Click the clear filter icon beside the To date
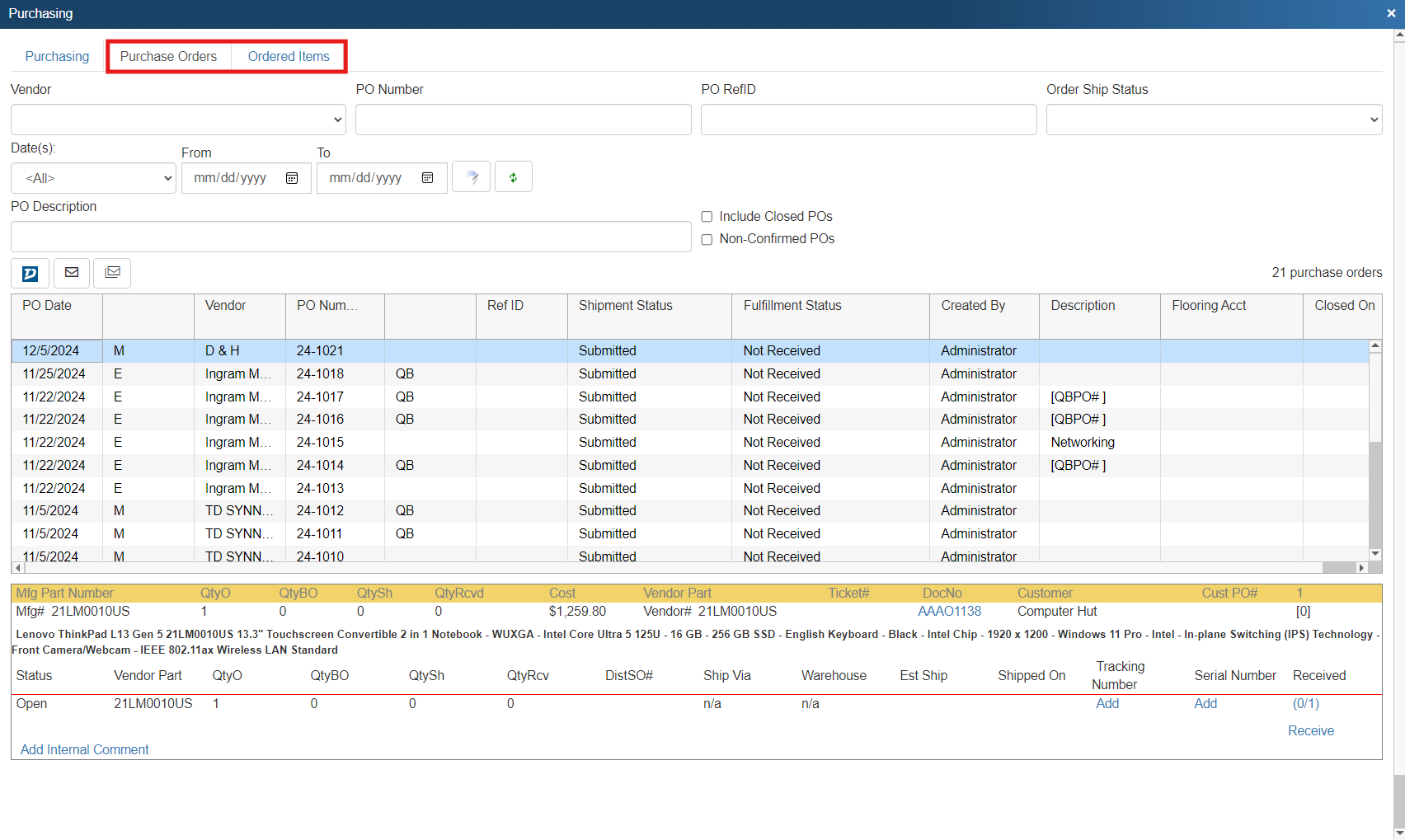The image size is (1405, 840). (472, 177)
